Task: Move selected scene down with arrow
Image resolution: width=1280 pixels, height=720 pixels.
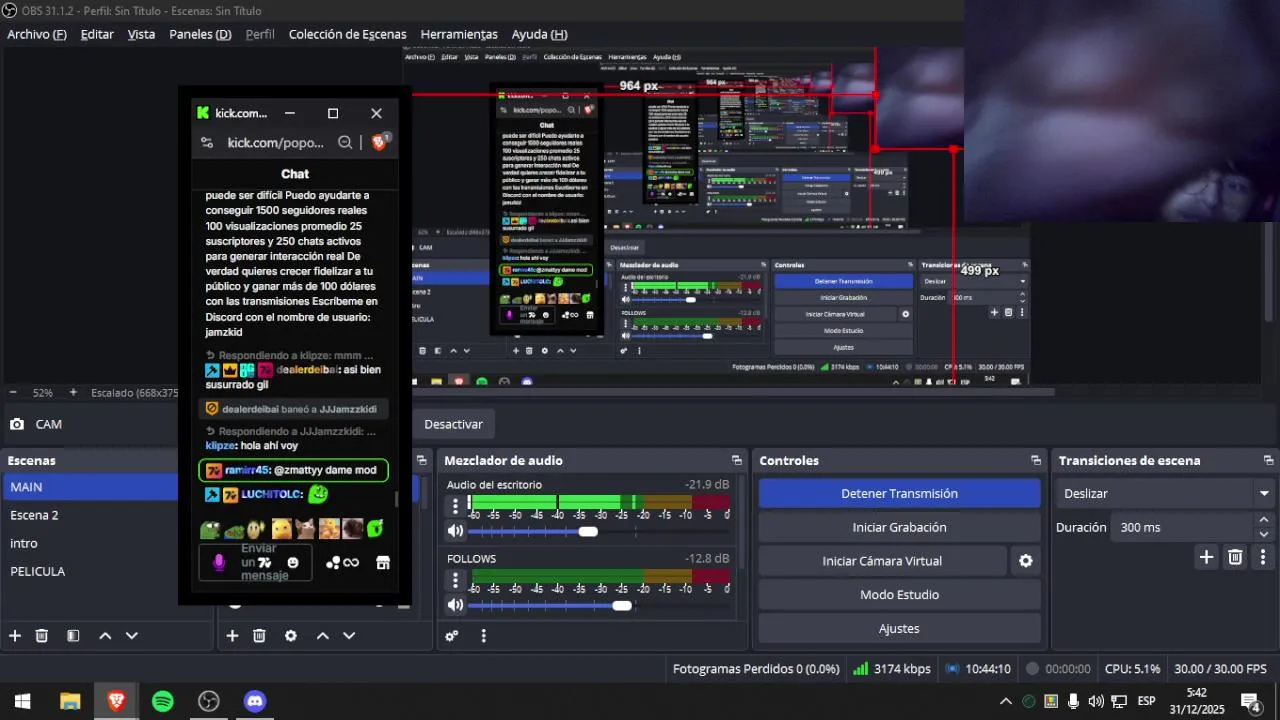Action: click(131, 635)
